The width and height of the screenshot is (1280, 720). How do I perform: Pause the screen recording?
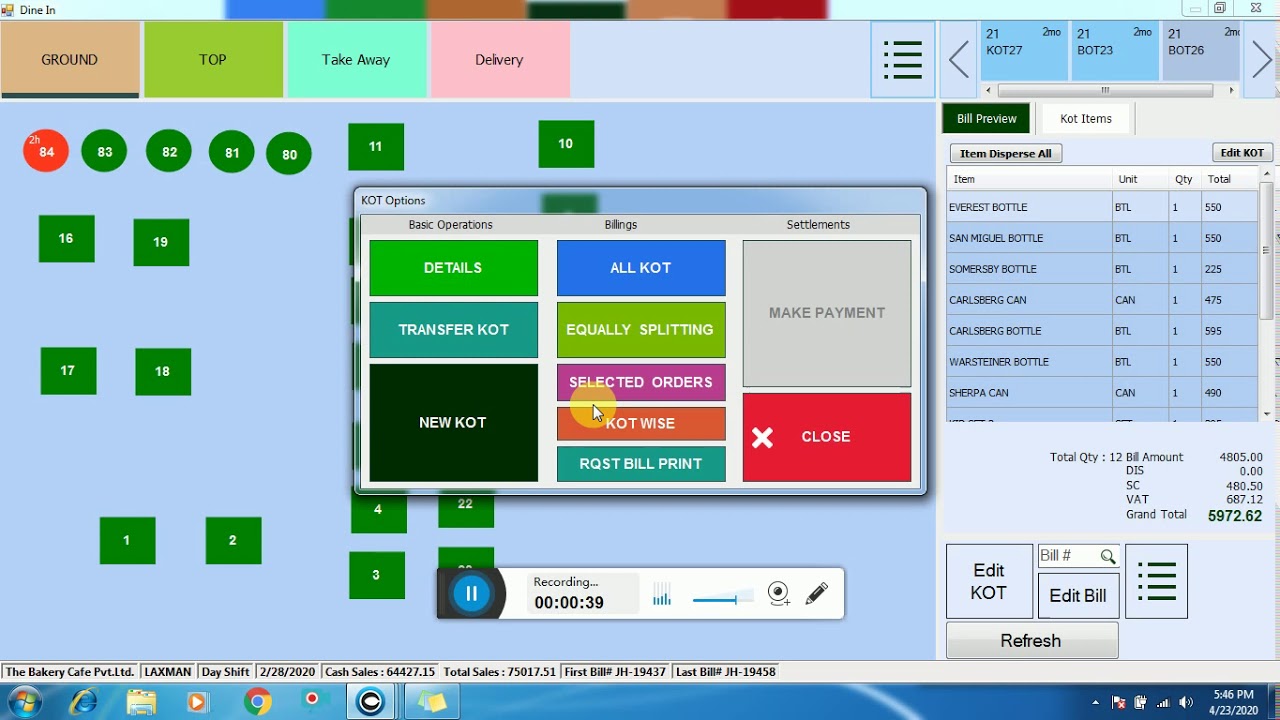click(471, 593)
